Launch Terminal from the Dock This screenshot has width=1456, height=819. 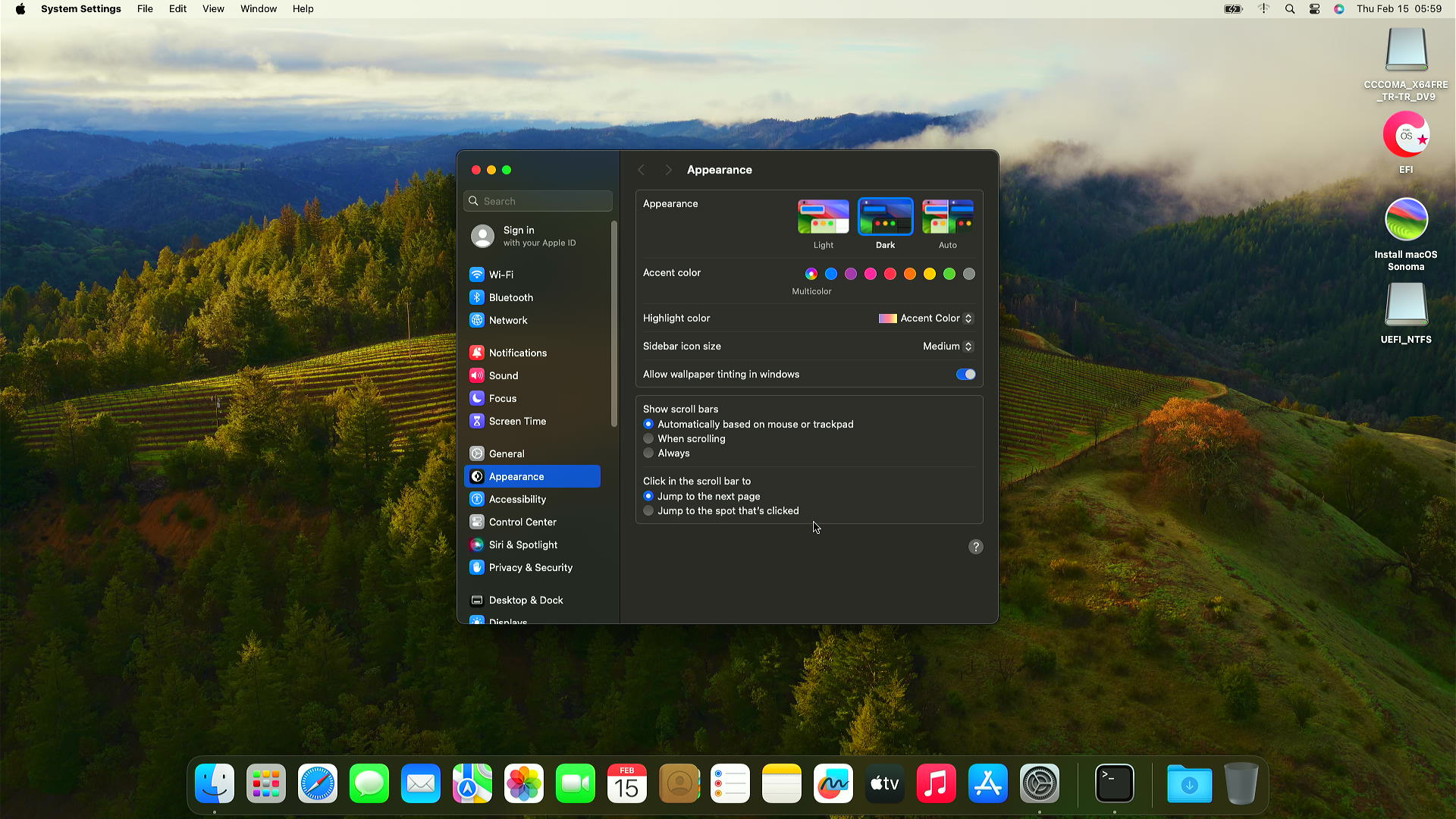[1114, 783]
